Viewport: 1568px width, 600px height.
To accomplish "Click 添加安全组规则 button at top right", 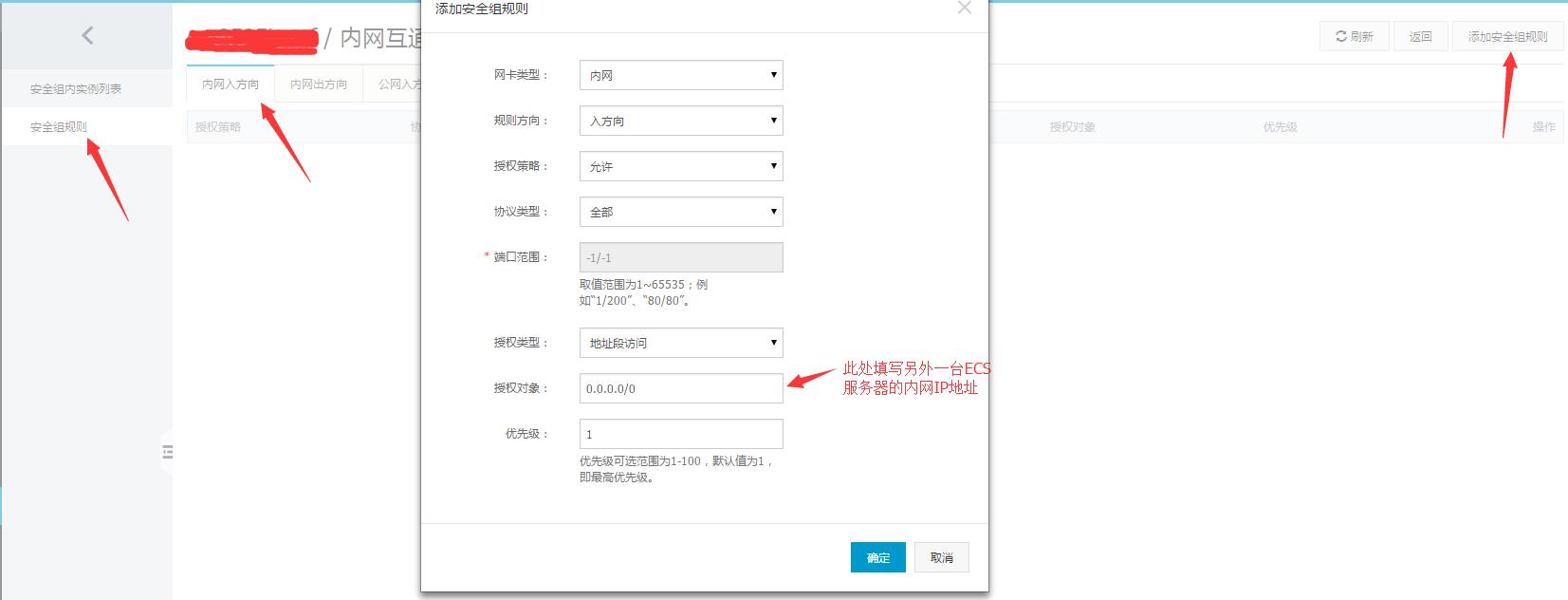I will click(x=1507, y=36).
